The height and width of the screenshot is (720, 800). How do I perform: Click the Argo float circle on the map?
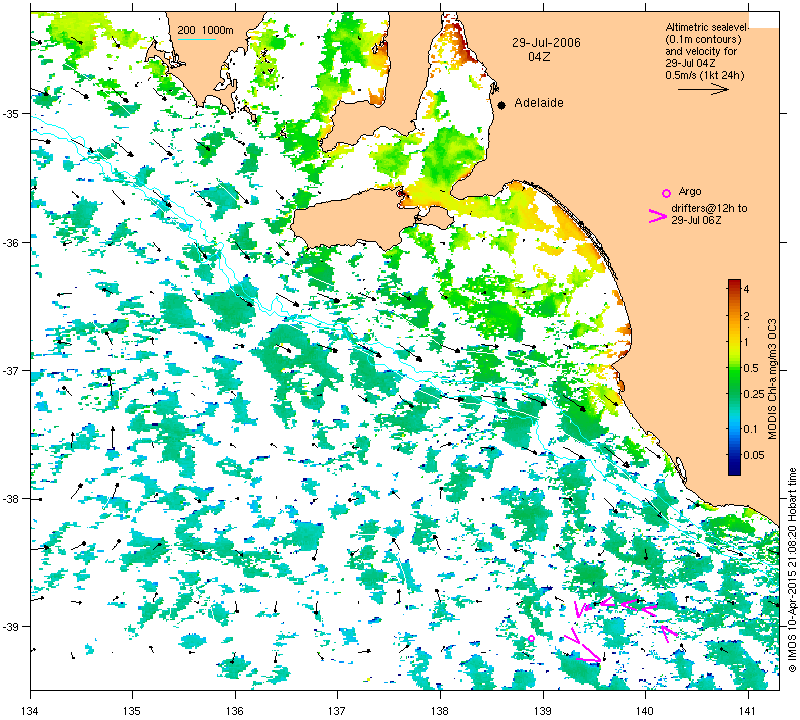(531, 638)
